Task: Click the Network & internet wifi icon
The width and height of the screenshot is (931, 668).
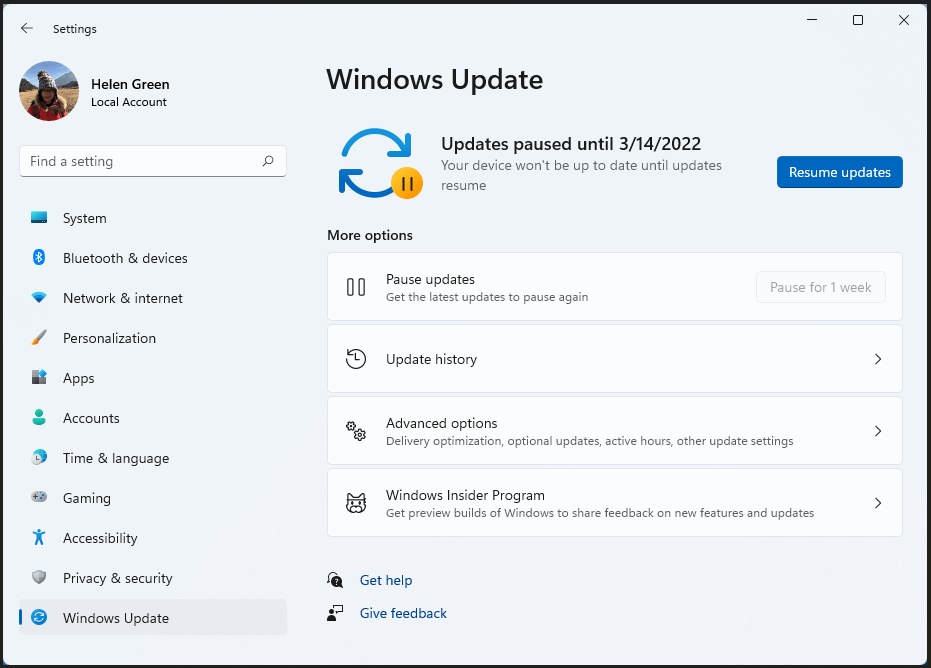Action: [x=39, y=297]
